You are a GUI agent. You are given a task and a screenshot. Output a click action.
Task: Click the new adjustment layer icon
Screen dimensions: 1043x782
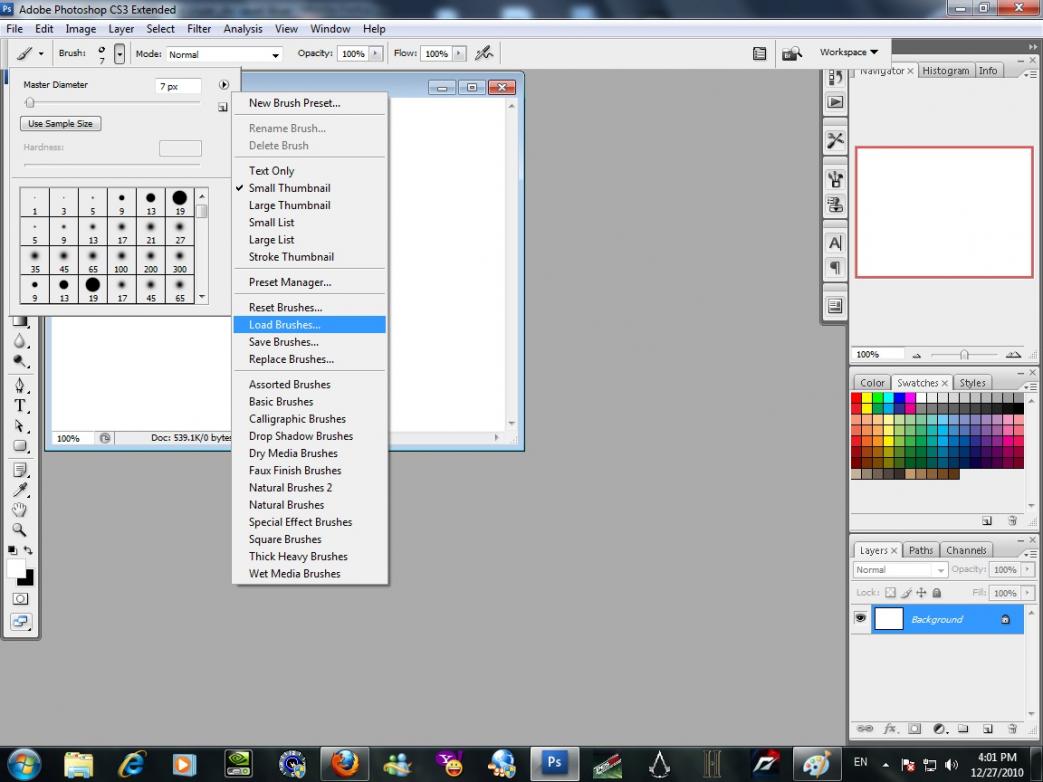939,729
